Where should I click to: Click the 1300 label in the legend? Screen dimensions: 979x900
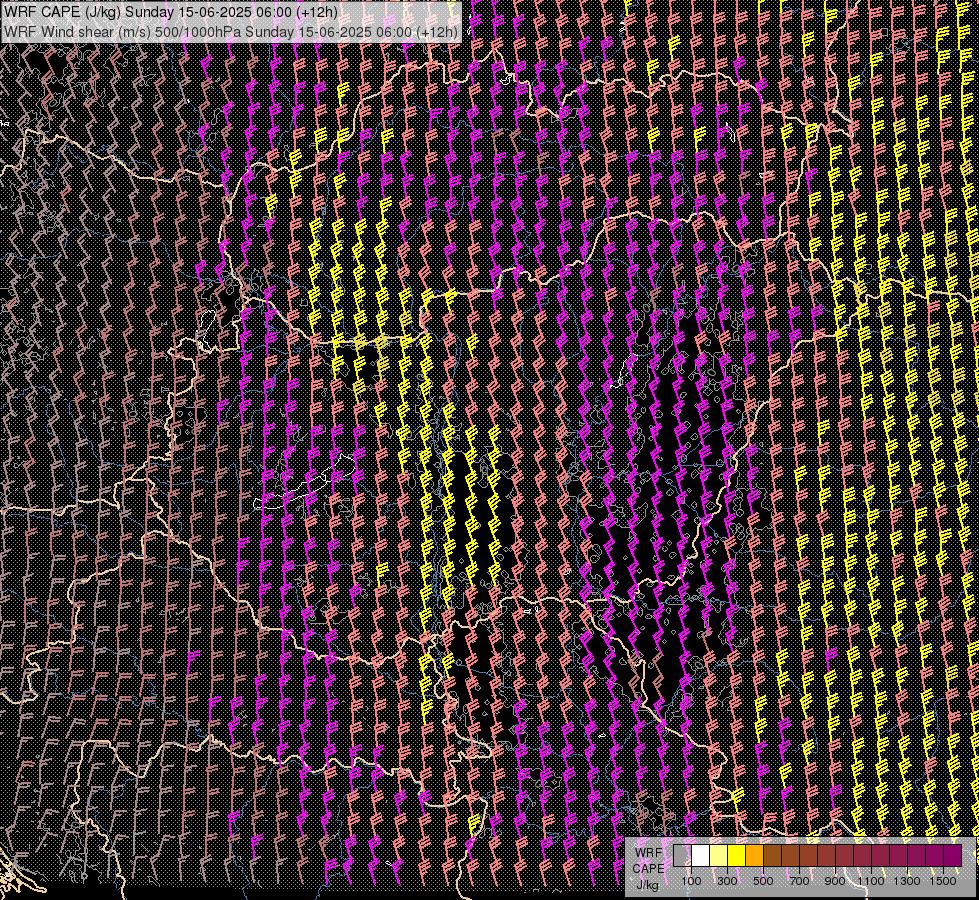pos(907,881)
